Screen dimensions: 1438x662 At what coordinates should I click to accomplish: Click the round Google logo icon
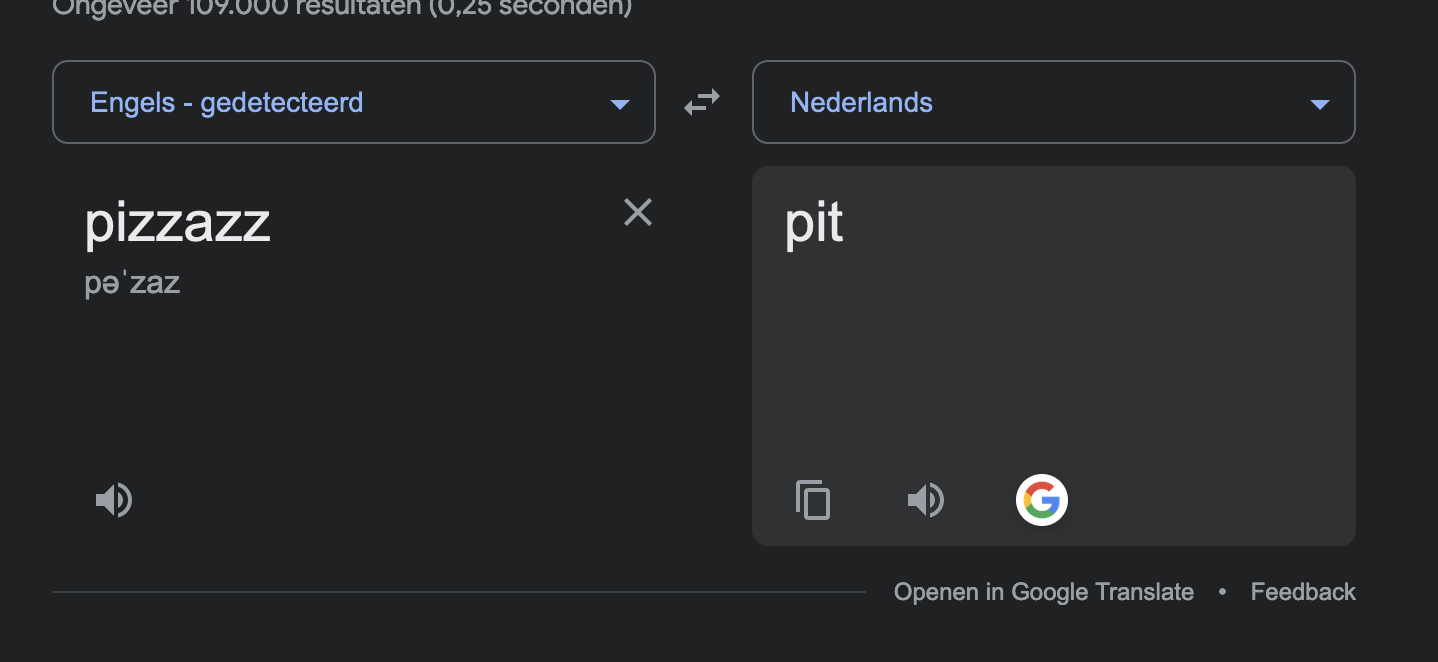coord(1042,500)
